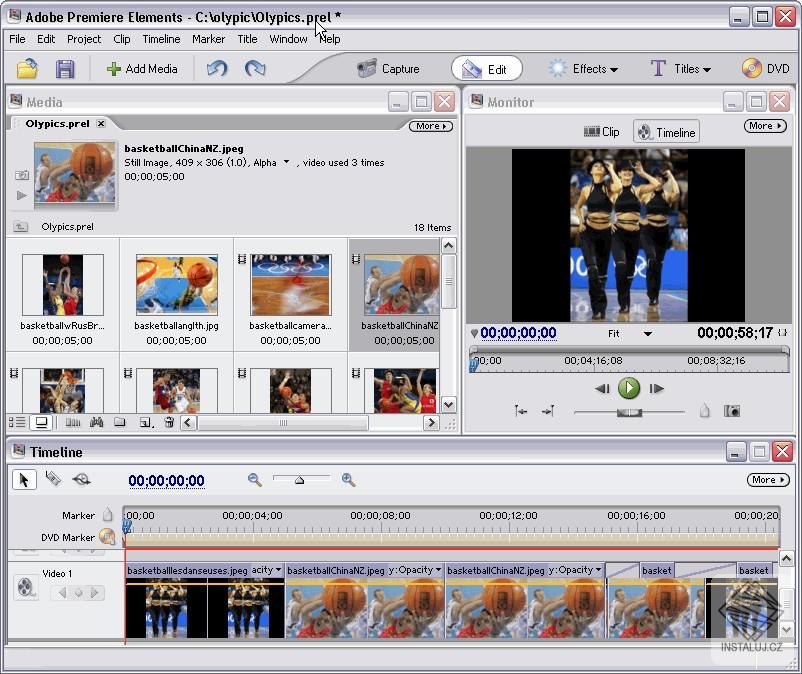802x674 pixels.
Task: Select the Time Stretch tool in Timeline
Action: click(83, 479)
